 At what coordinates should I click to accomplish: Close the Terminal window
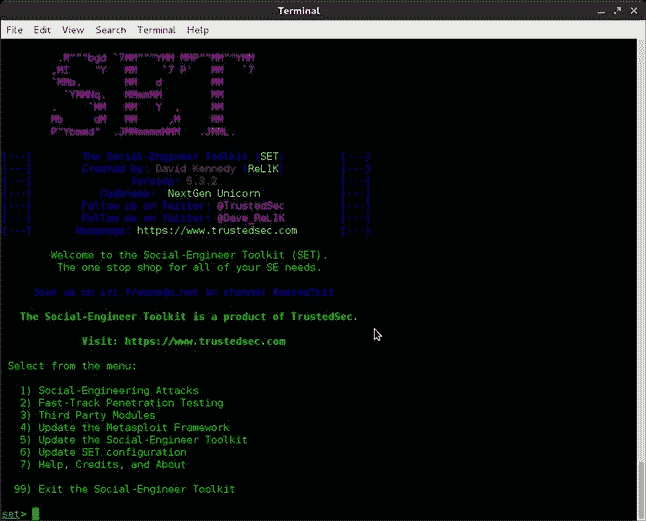coord(634,11)
